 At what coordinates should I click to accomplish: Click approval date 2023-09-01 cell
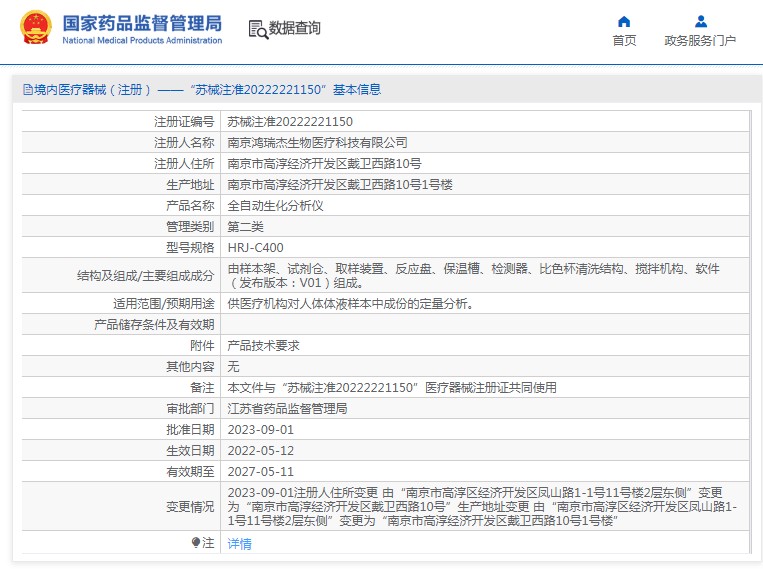pos(261,429)
